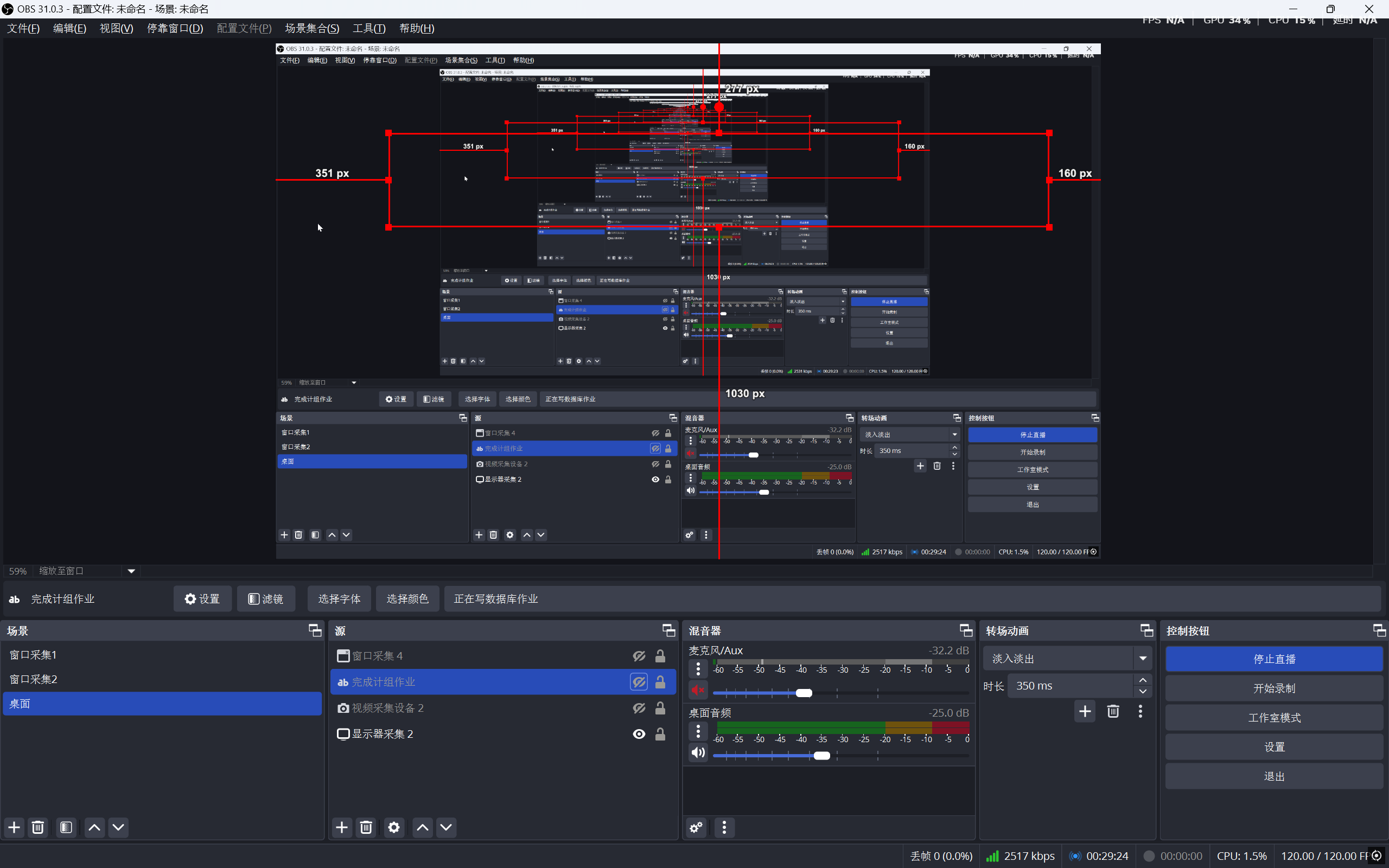Increase transition duration with up stepper

[x=1143, y=680]
